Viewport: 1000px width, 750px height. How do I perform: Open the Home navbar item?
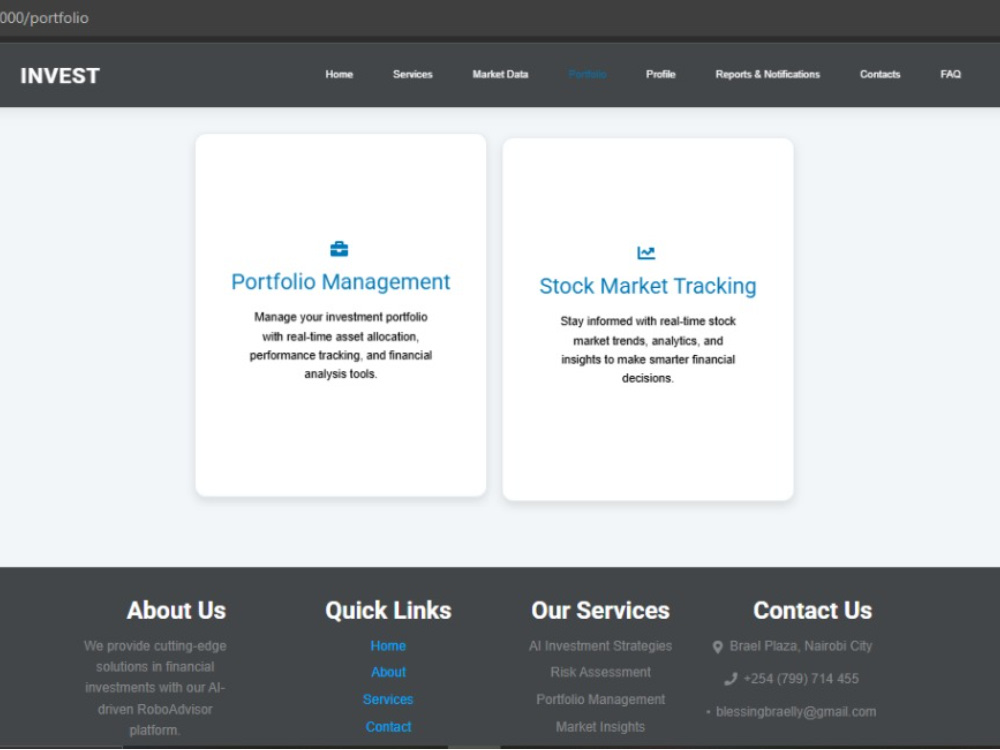coord(339,75)
